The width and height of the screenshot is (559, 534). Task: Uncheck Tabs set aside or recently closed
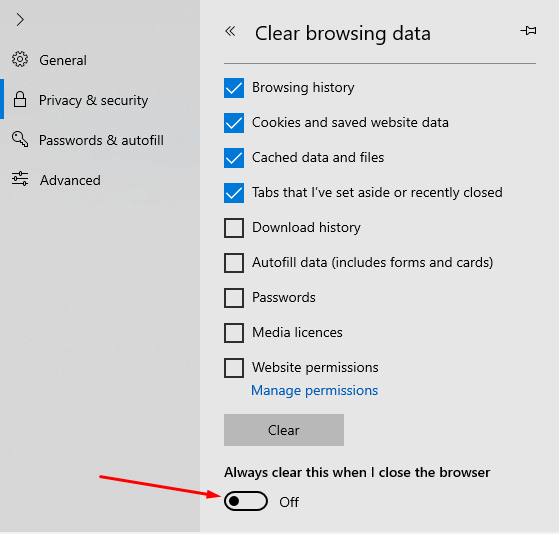[x=234, y=193]
